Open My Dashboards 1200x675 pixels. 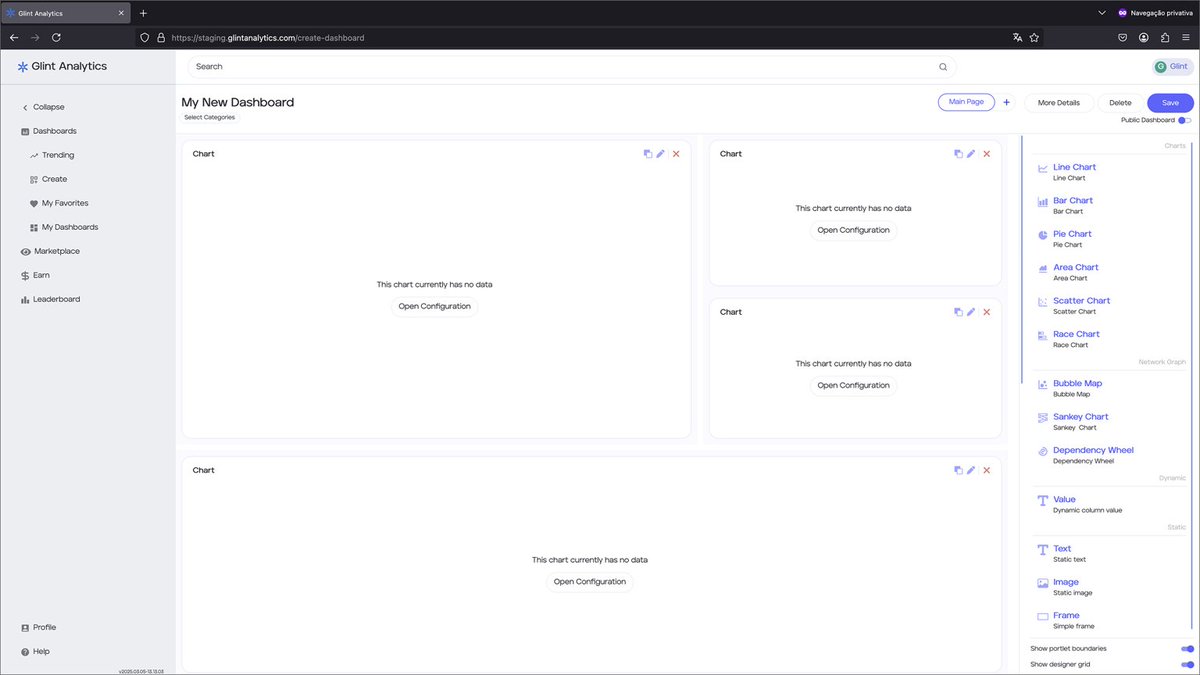click(x=64, y=227)
